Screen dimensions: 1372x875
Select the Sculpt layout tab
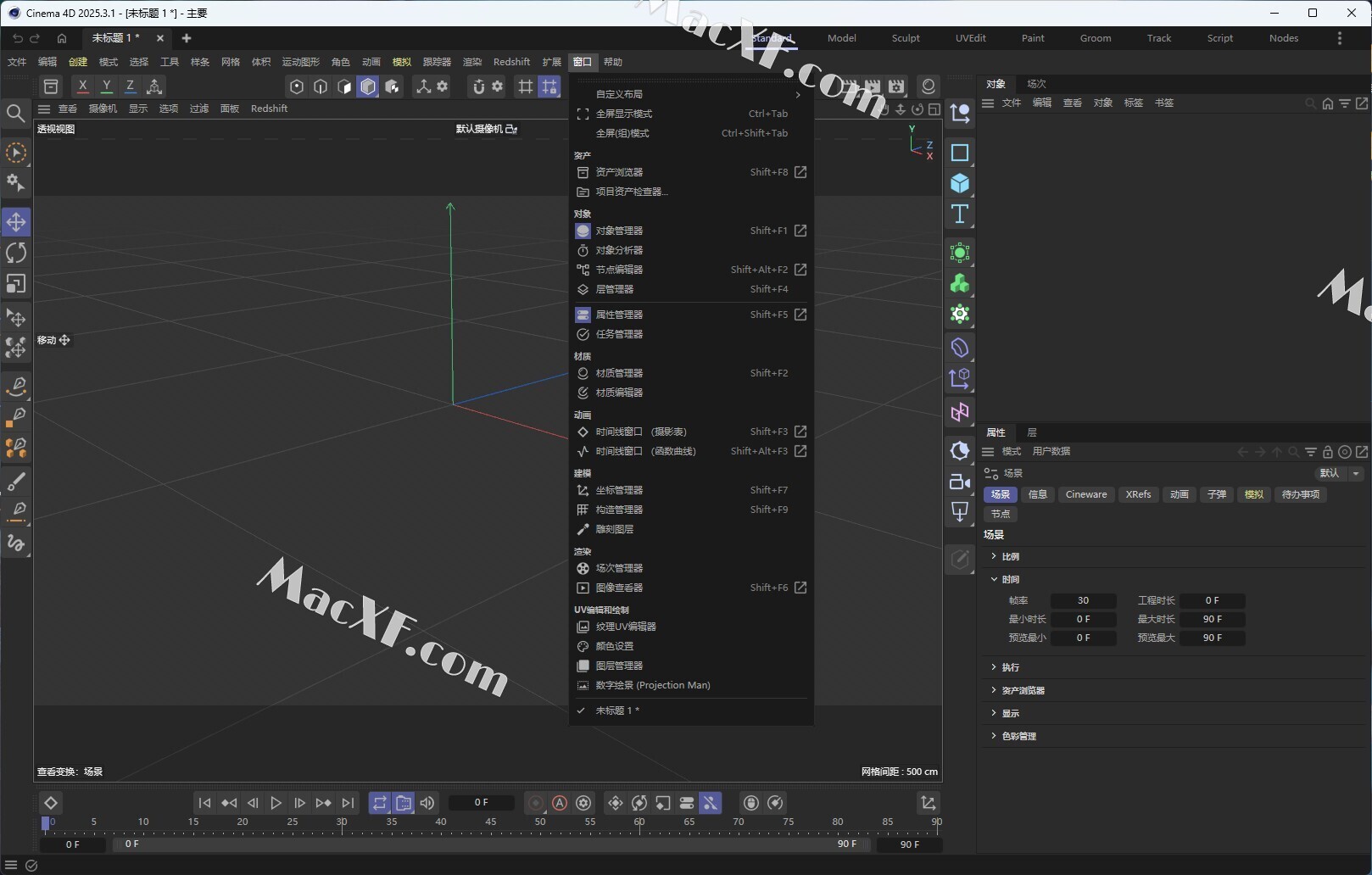point(906,38)
